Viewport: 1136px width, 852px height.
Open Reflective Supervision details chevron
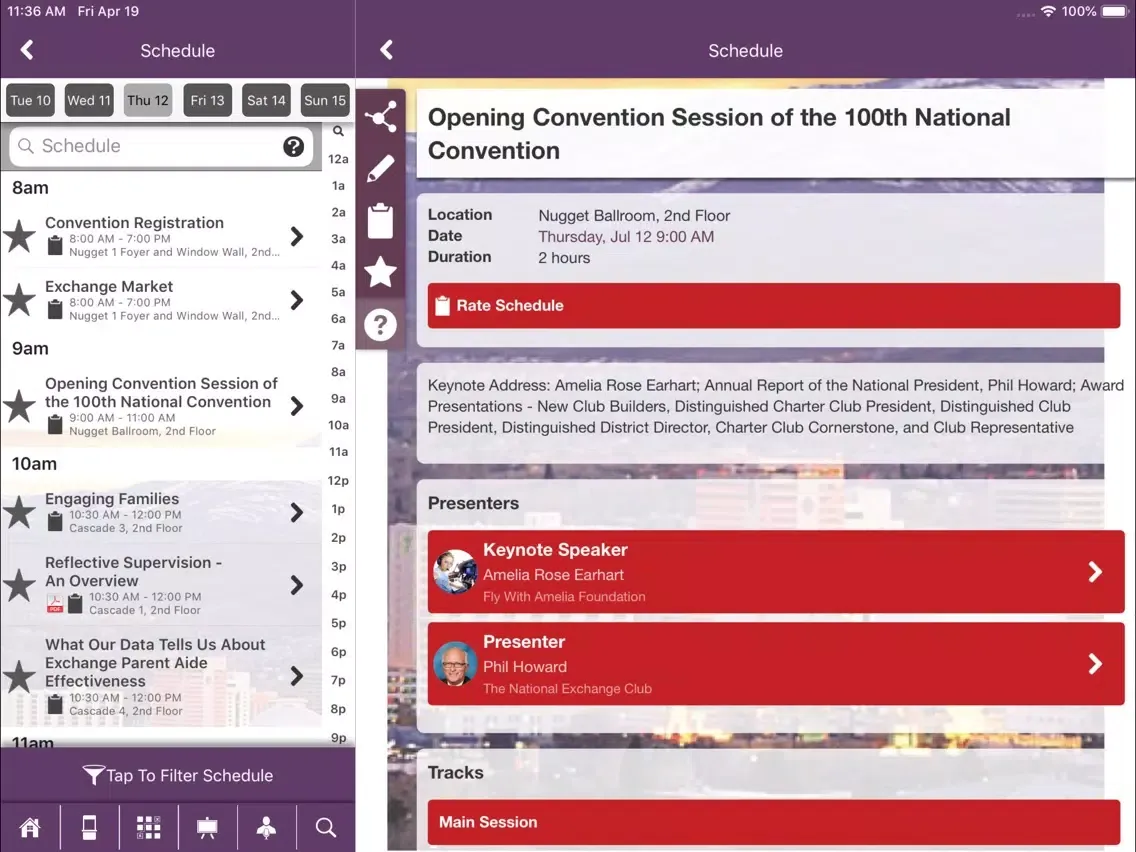click(x=296, y=585)
